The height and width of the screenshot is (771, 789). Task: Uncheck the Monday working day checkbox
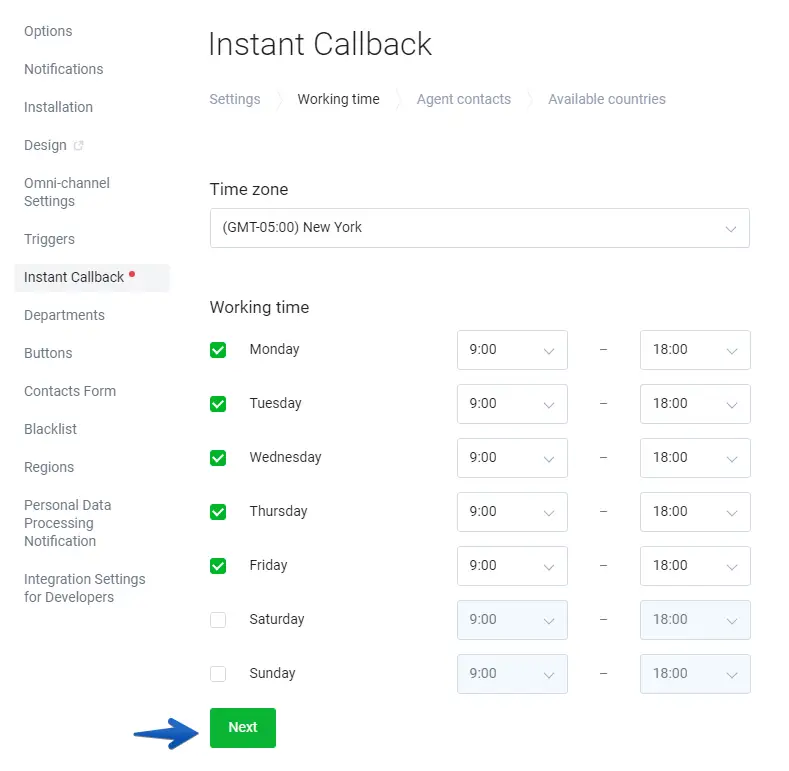(218, 350)
